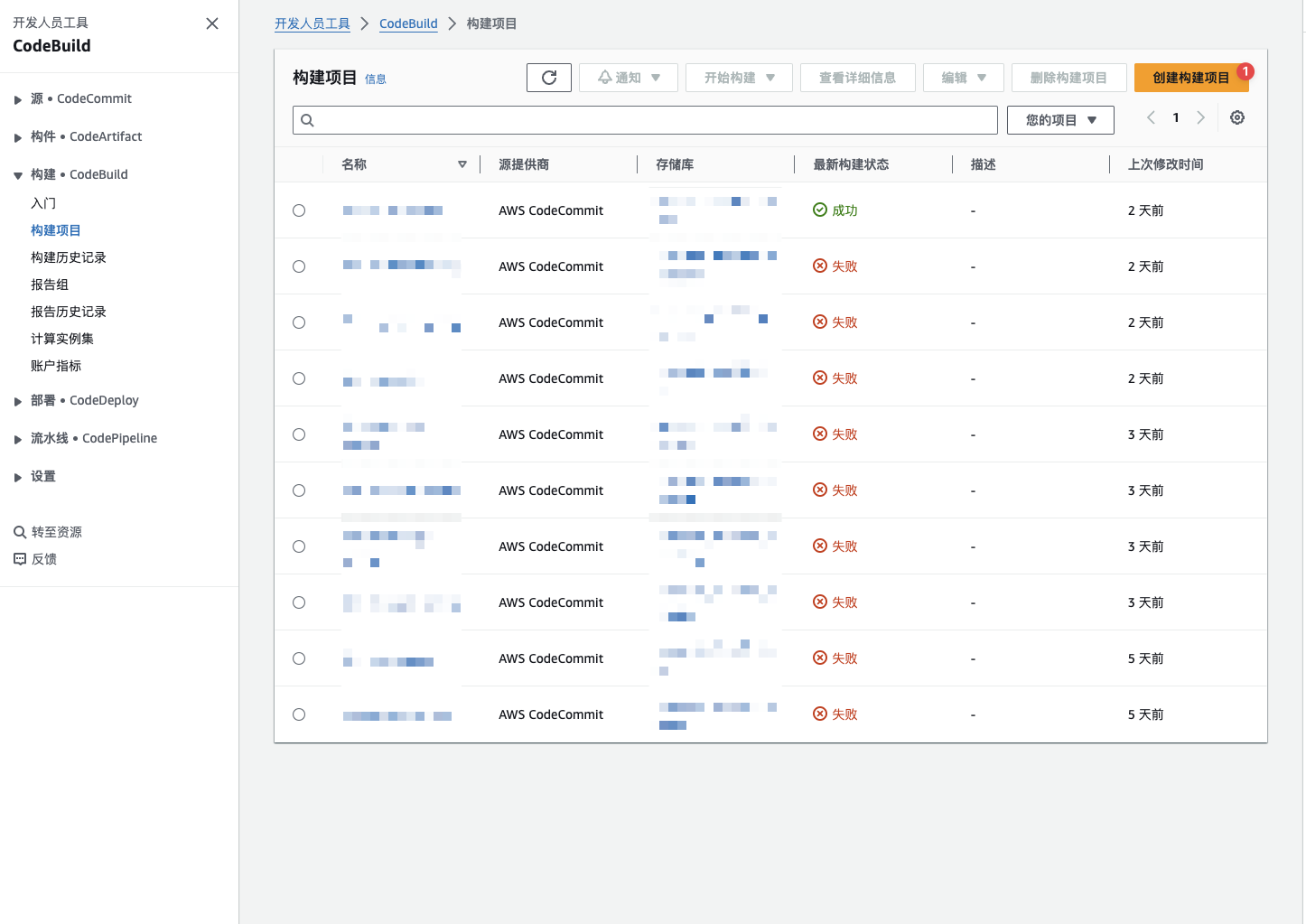The height and width of the screenshot is (924, 1306).
Task: Go to next page arrow
Action: (1200, 117)
